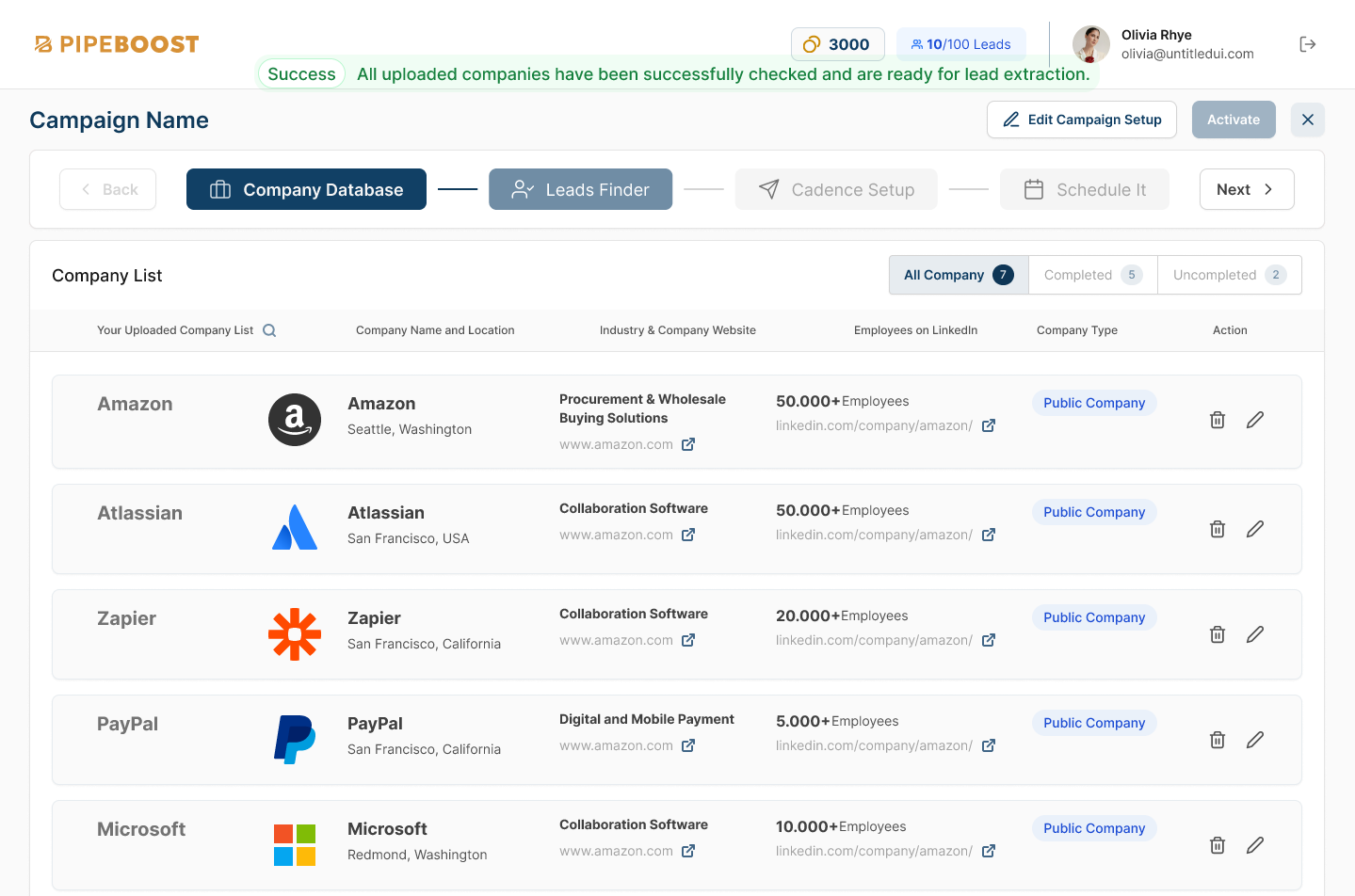Filter by Uncompleted companies tab
This screenshot has width=1355, height=896.
click(x=1230, y=275)
